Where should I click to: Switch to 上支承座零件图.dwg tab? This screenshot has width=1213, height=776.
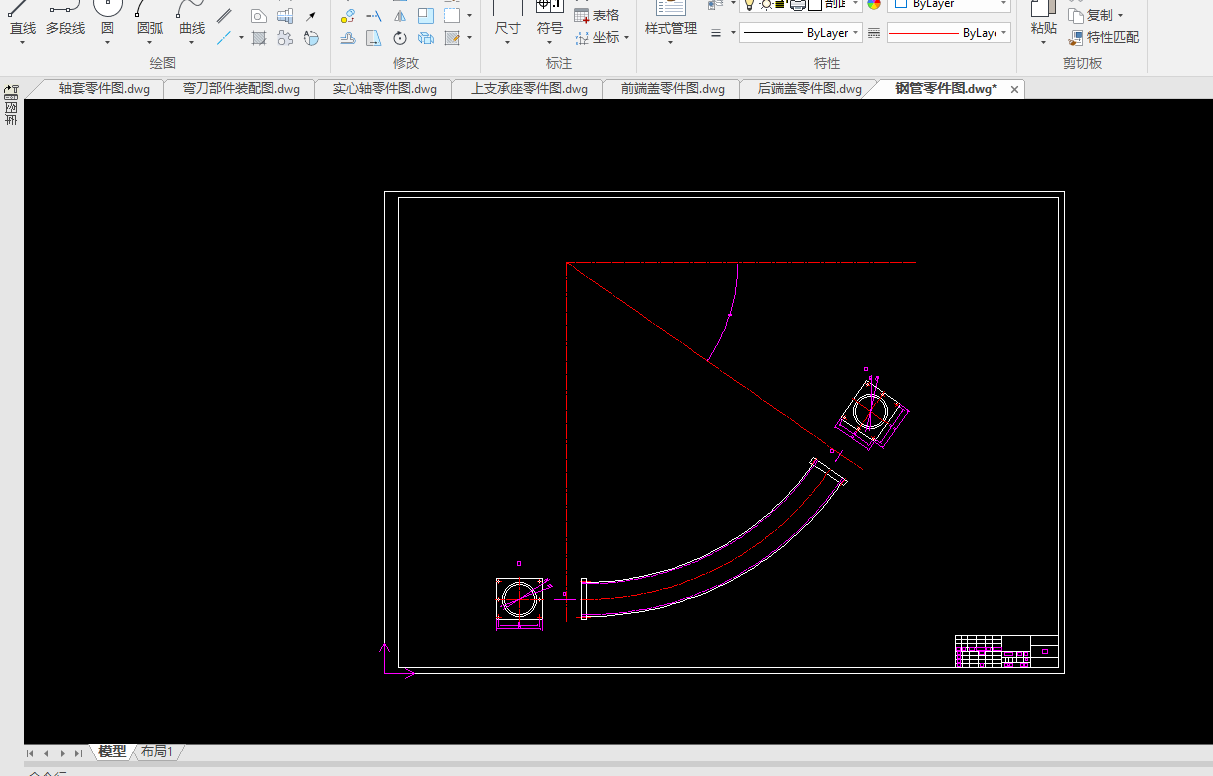point(530,89)
